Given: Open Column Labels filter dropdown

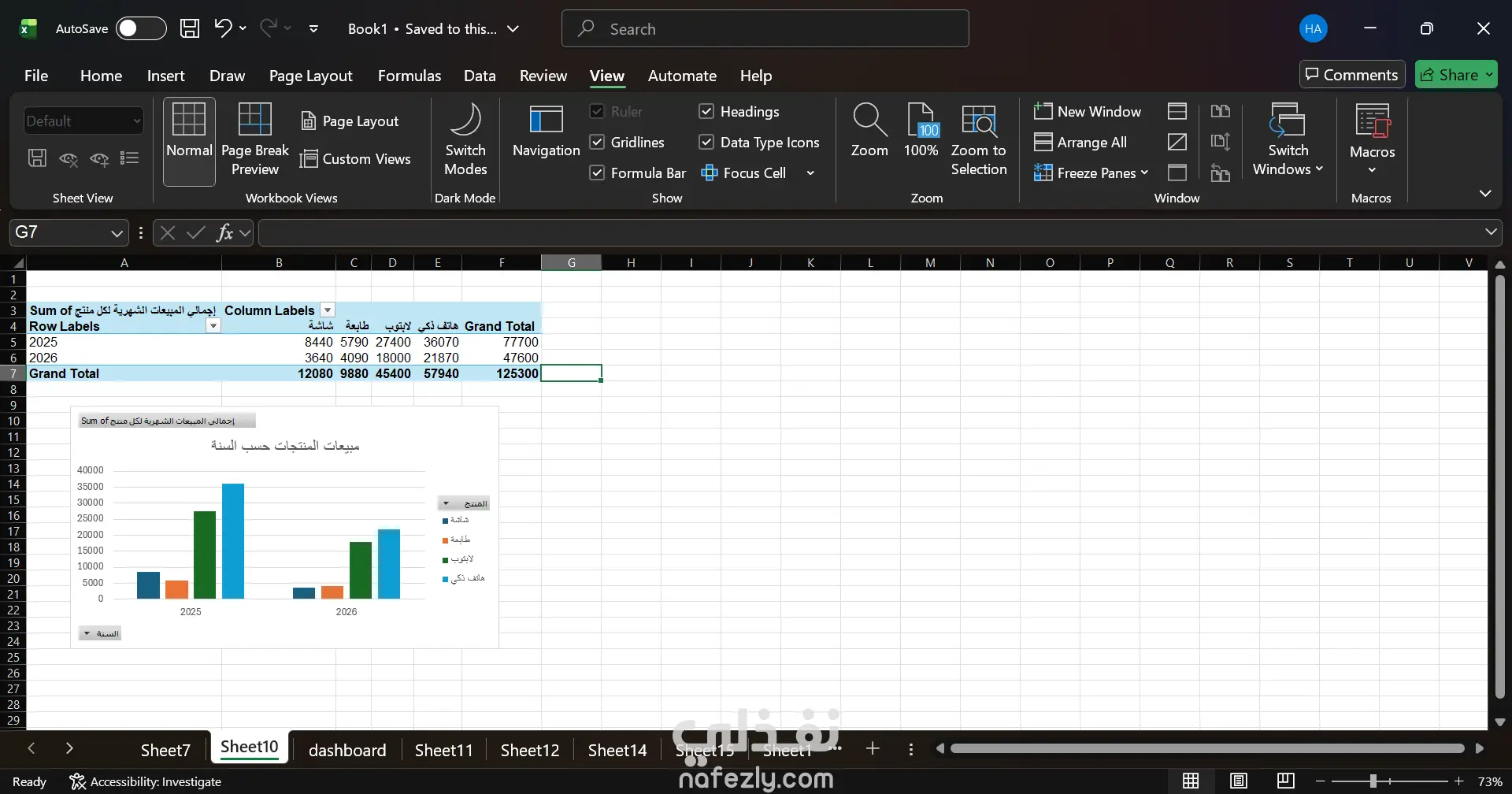Looking at the screenshot, I should pyautogui.click(x=328, y=310).
